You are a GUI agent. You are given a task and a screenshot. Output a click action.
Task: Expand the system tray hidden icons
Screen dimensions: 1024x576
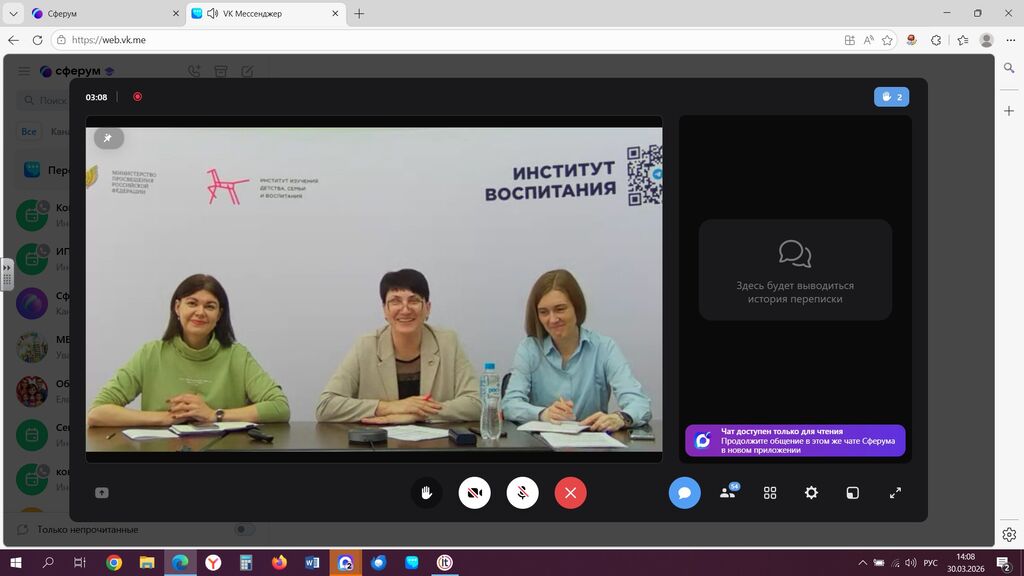pos(862,563)
